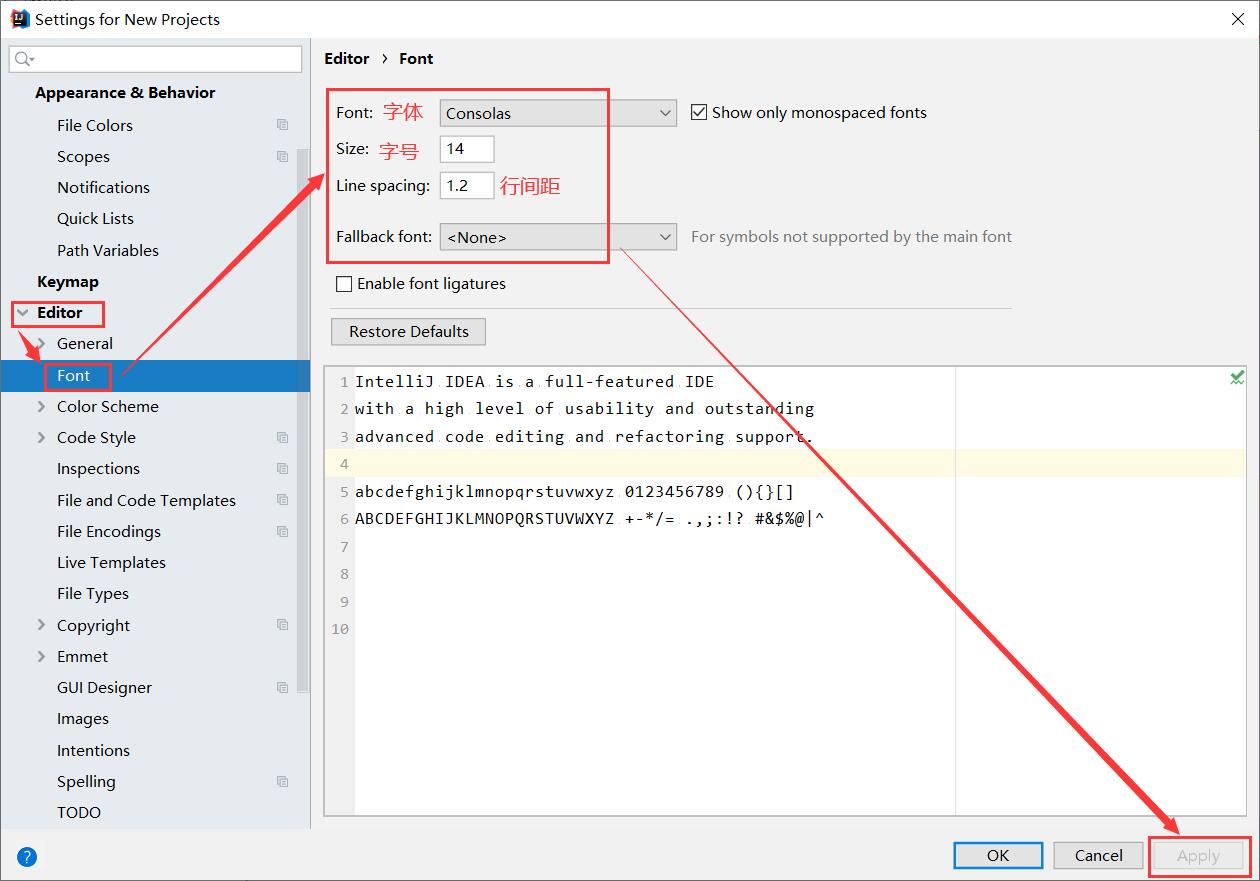Click the Line spacing field showing 1.2

click(x=467, y=185)
